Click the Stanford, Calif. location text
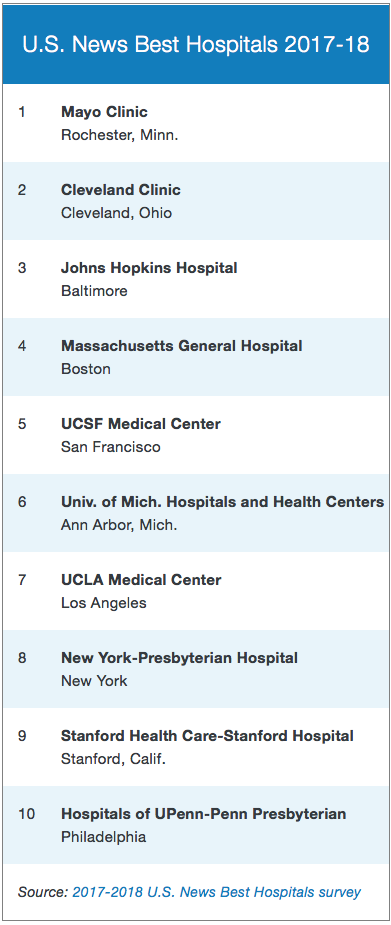This screenshot has width=391, height=925. coord(113,759)
